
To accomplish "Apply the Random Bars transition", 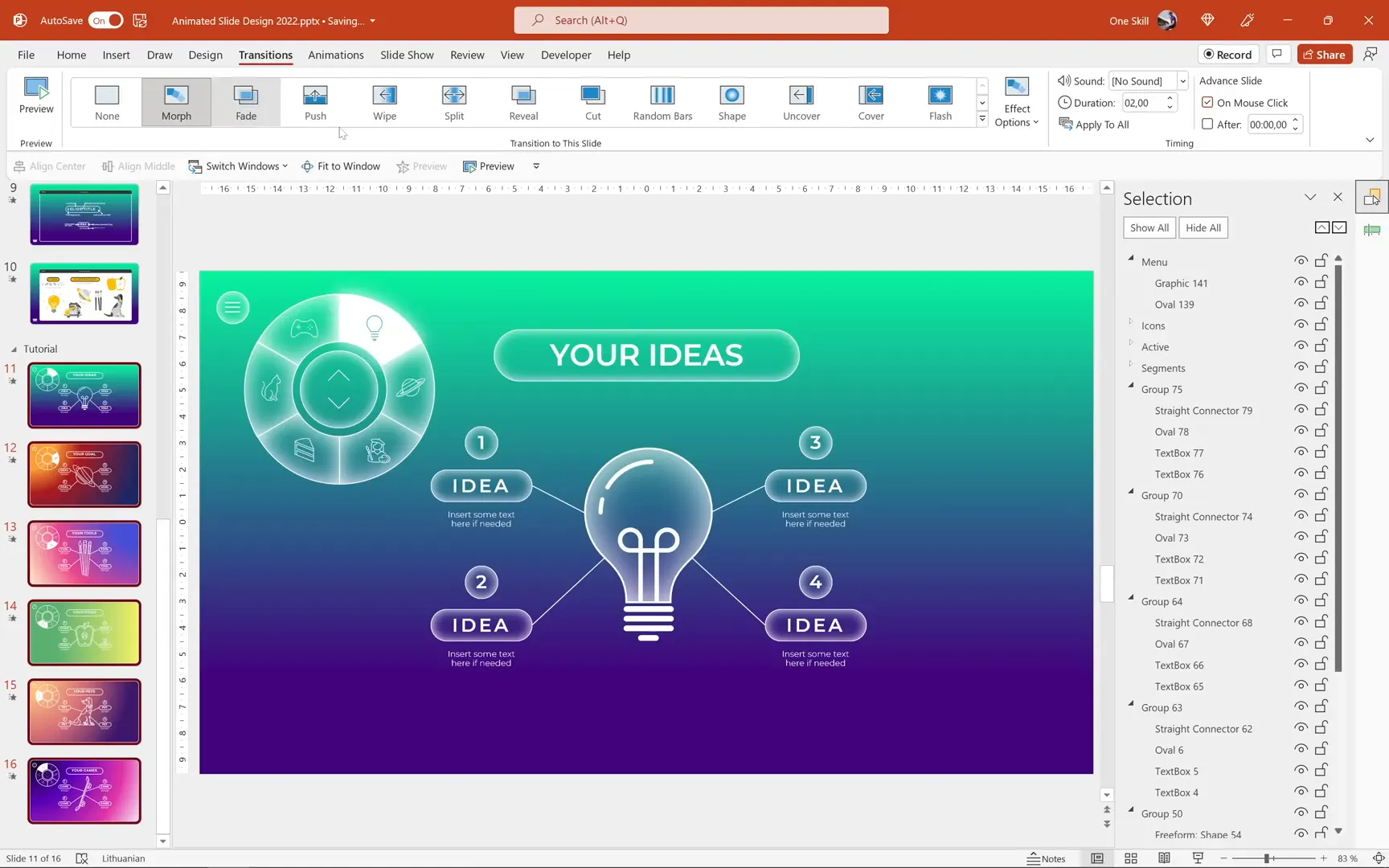I will (662, 102).
